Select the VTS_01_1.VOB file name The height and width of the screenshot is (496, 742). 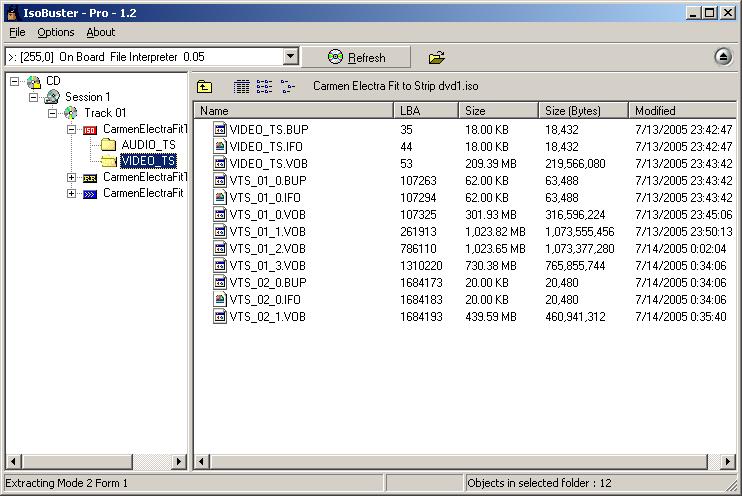pos(268,232)
